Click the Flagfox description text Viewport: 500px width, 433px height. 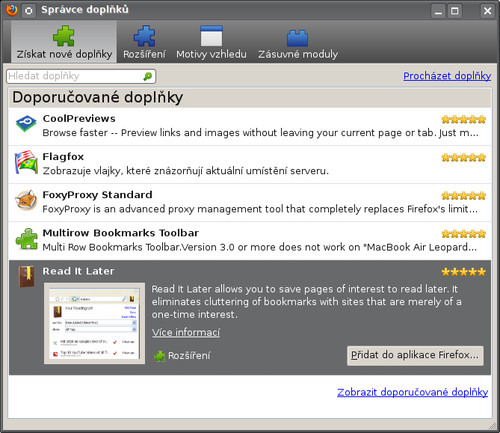(x=186, y=171)
